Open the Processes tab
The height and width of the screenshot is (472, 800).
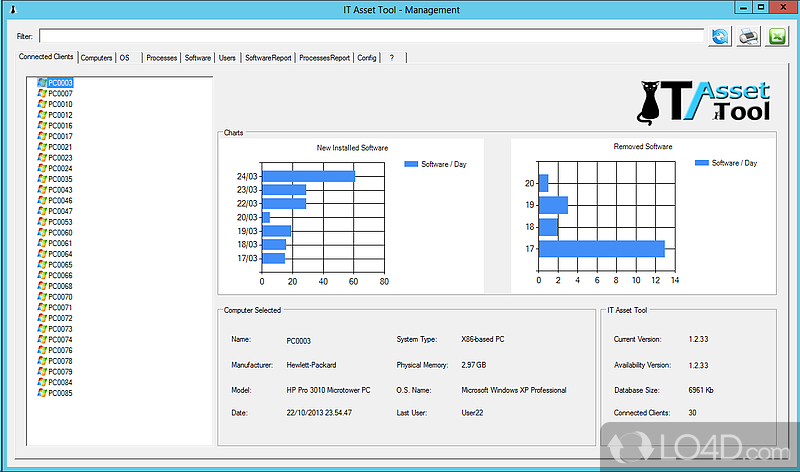(162, 58)
